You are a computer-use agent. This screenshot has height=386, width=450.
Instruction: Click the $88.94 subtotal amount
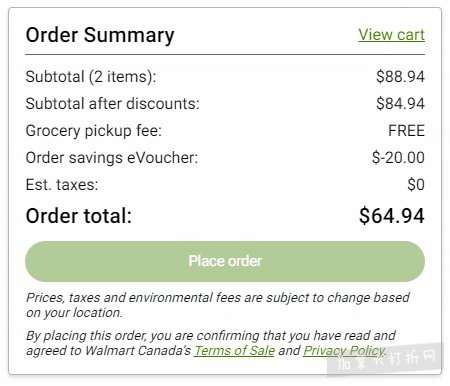coord(400,77)
